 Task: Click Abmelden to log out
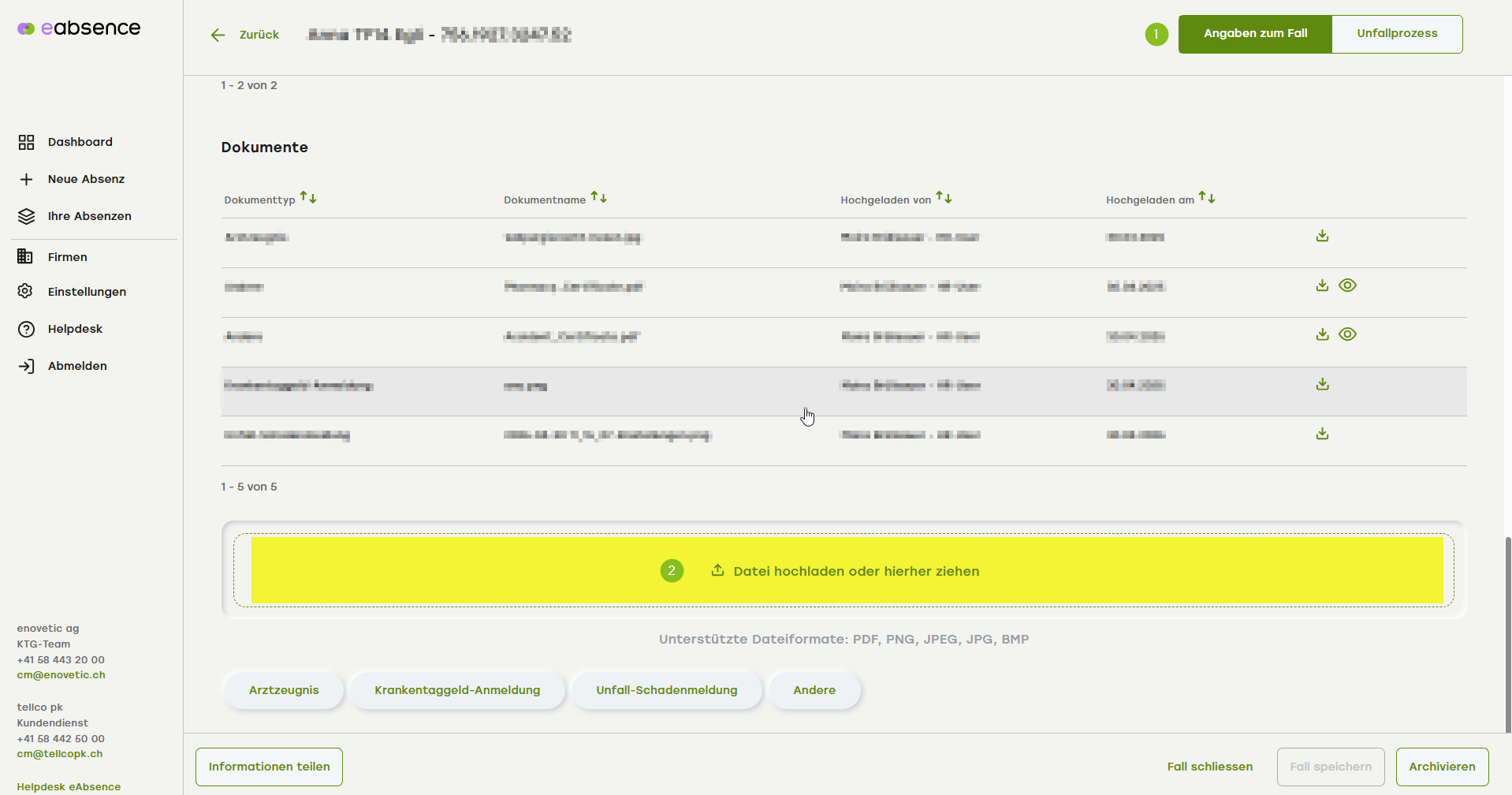point(77,366)
